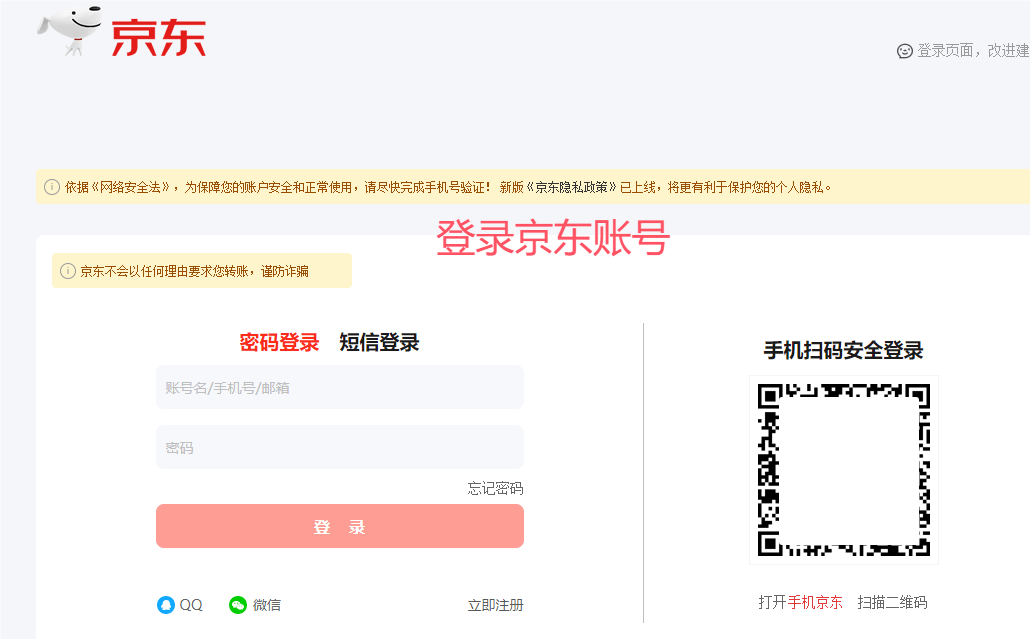
Task: Click the 手机扫码安全登录 heading
Action: coord(843,351)
